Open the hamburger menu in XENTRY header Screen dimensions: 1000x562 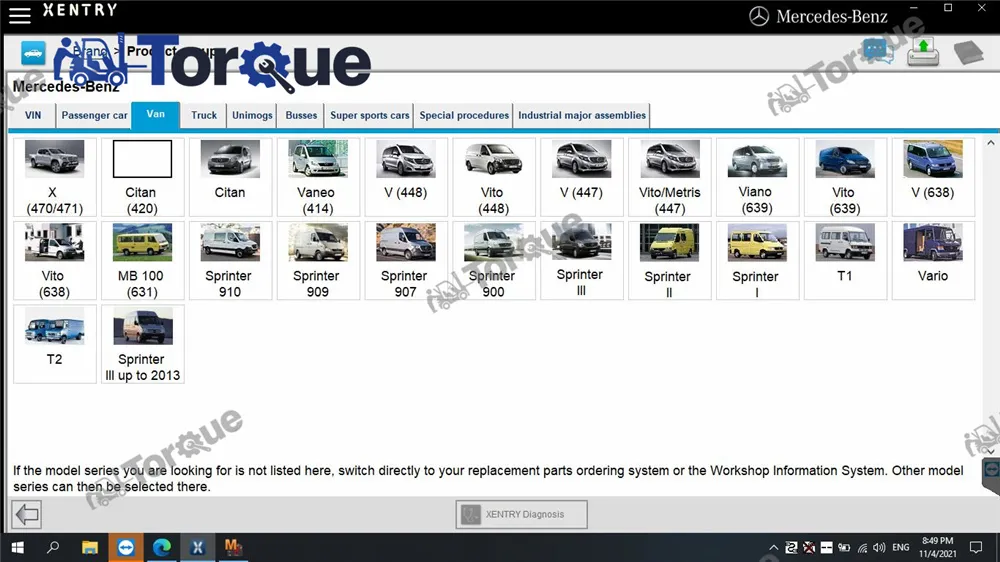(x=19, y=15)
